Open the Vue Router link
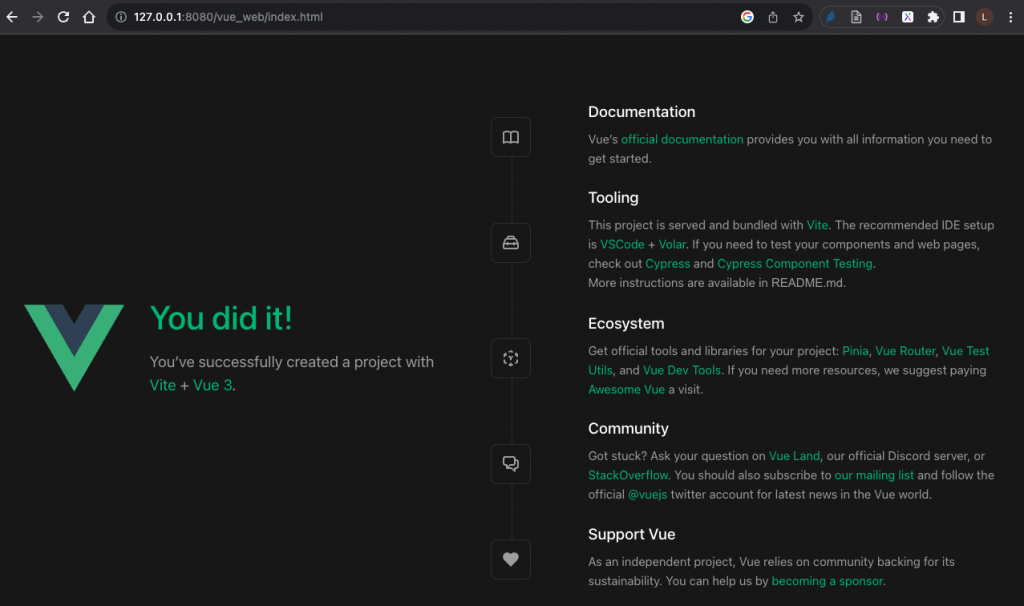The height and width of the screenshot is (606, 1024). [x=905, y=351]
